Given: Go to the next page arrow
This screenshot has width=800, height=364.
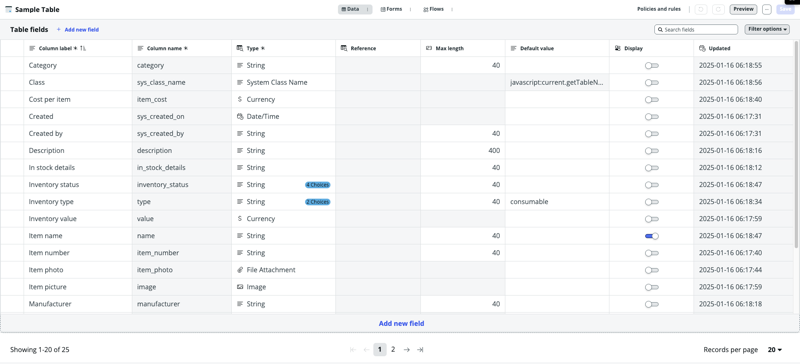Looking at the screenshot, I should click(x=407, y=350).
